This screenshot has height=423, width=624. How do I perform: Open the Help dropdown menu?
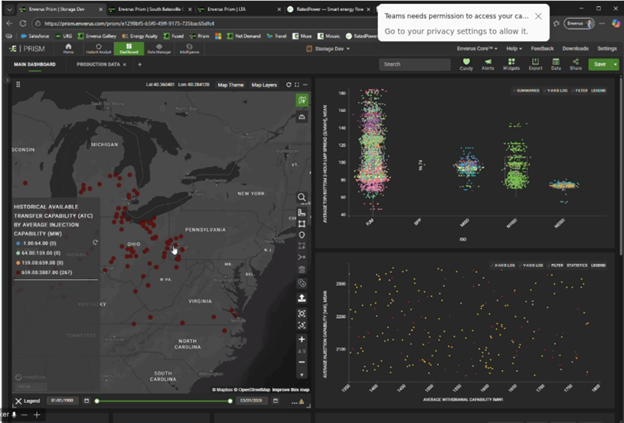[514, 49]
